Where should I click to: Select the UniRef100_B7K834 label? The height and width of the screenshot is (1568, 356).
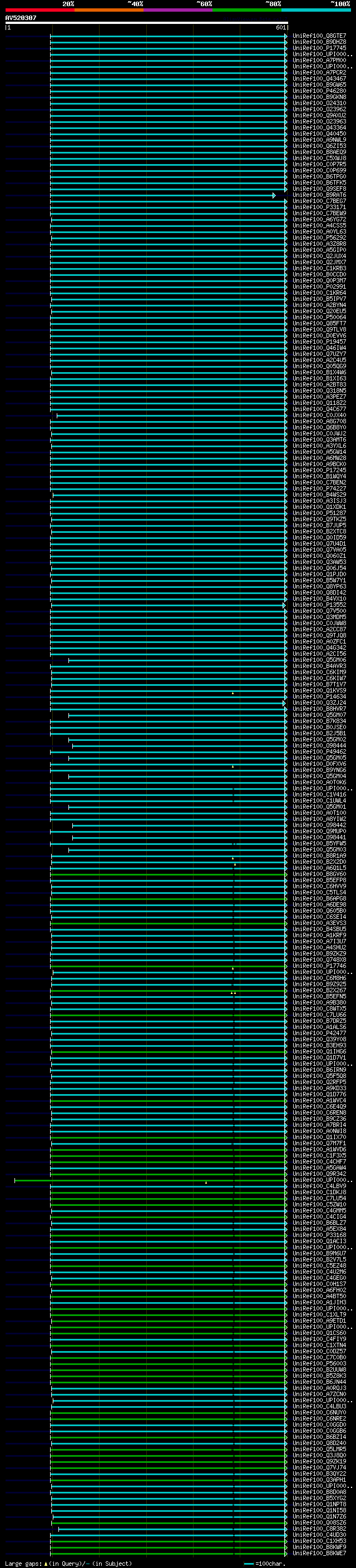pyautogui.click(x=319, y=721)
